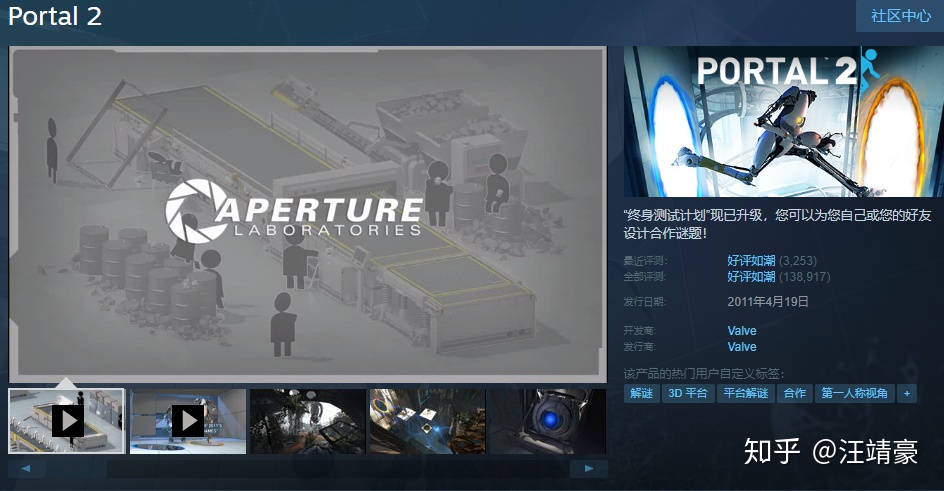Click the release date 2011年4月19日

768,301
